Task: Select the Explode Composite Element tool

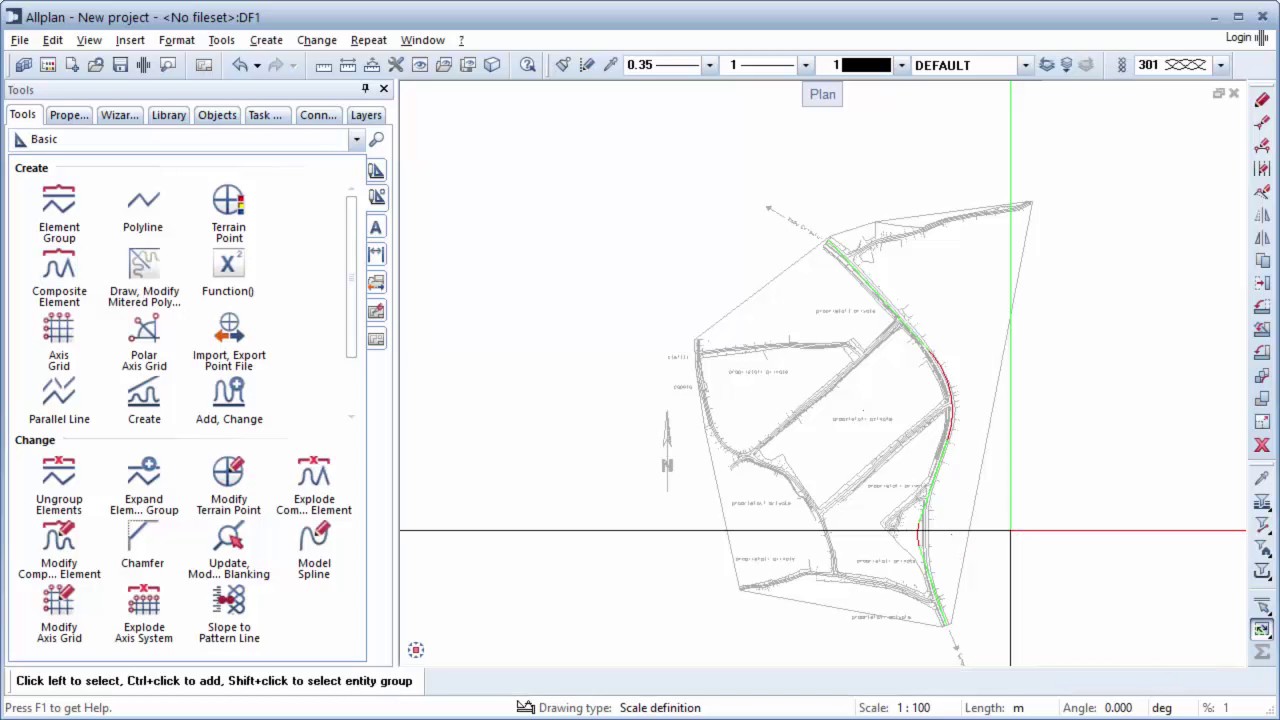Action: (x=314, y=486)
